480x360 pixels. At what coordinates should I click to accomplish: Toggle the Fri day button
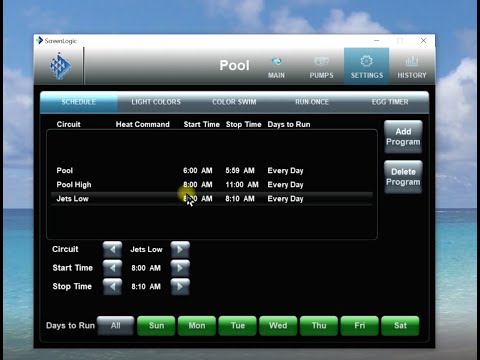click(360, 326)
